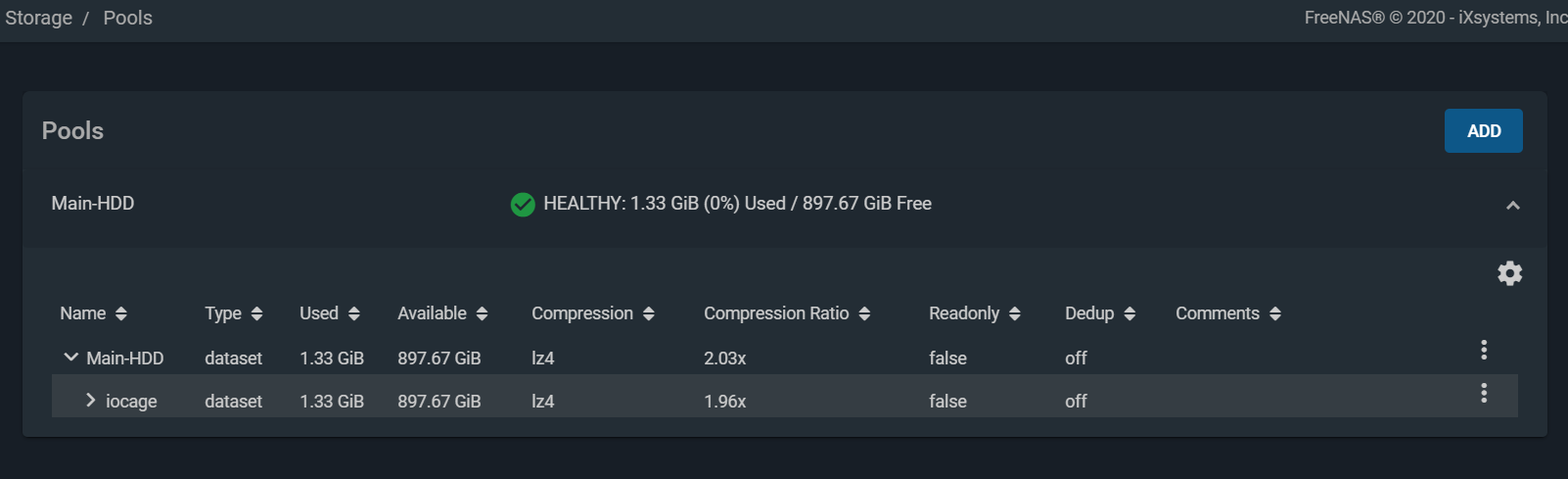
Task: Select the iocage dataset name
Action: 131,402
